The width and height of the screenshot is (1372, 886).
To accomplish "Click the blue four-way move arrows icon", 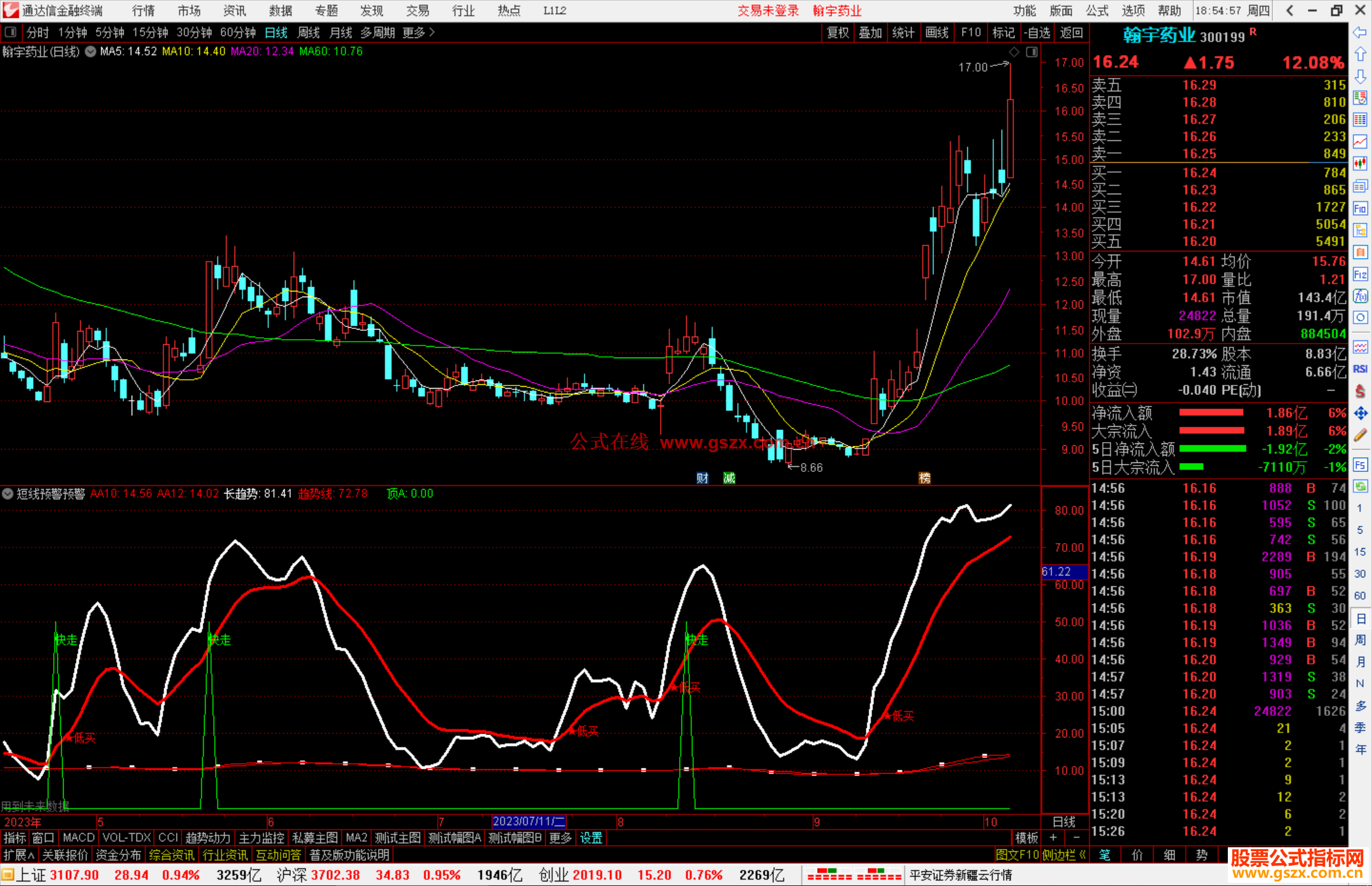I will [1360, 413].
